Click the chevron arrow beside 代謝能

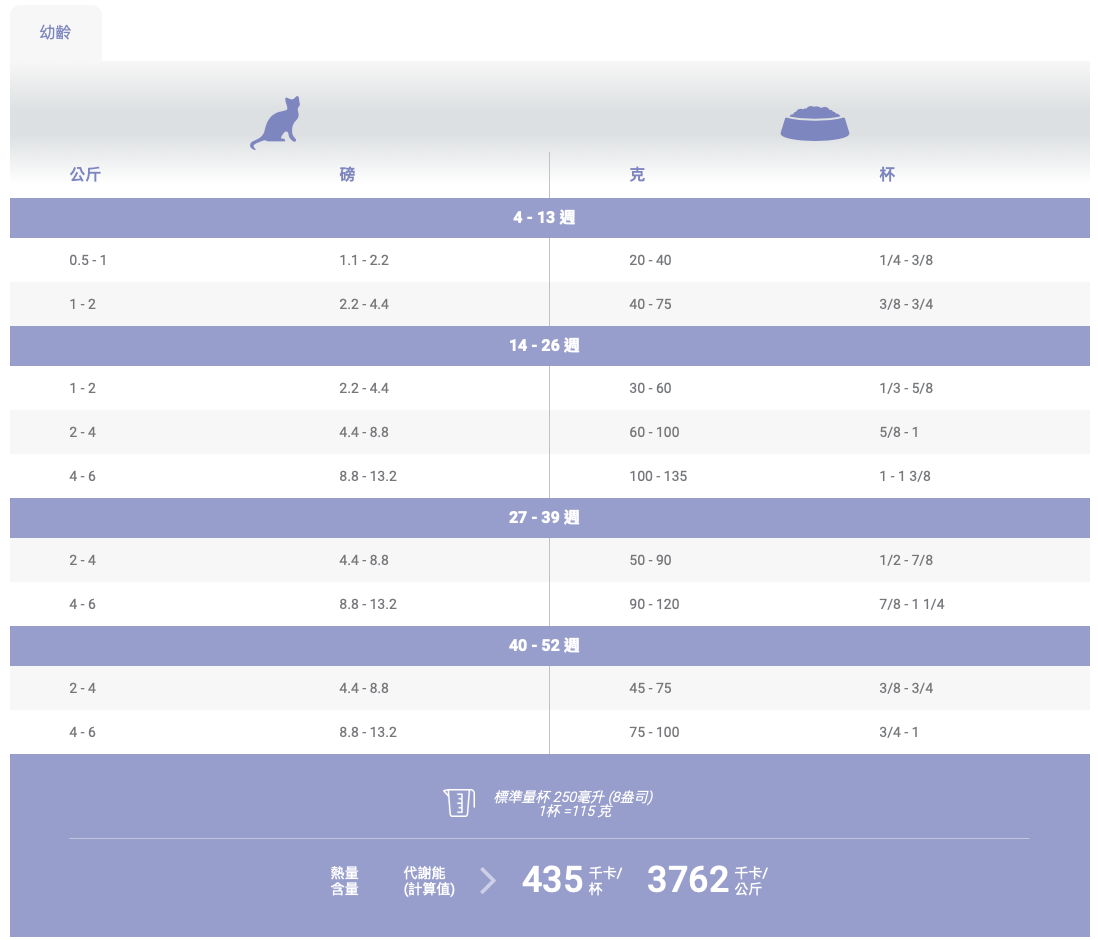(x=488, y=880)
